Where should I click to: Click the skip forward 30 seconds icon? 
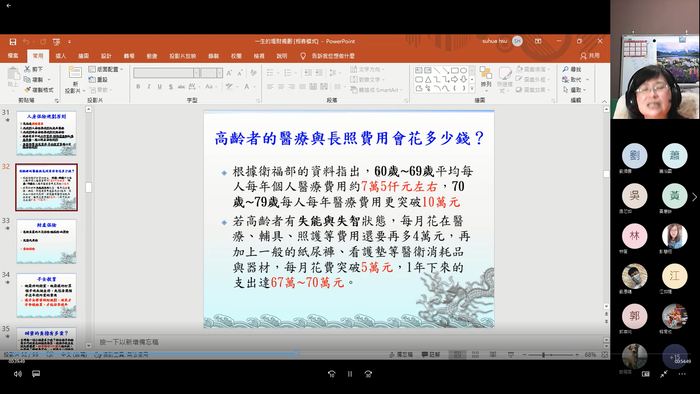368,374
